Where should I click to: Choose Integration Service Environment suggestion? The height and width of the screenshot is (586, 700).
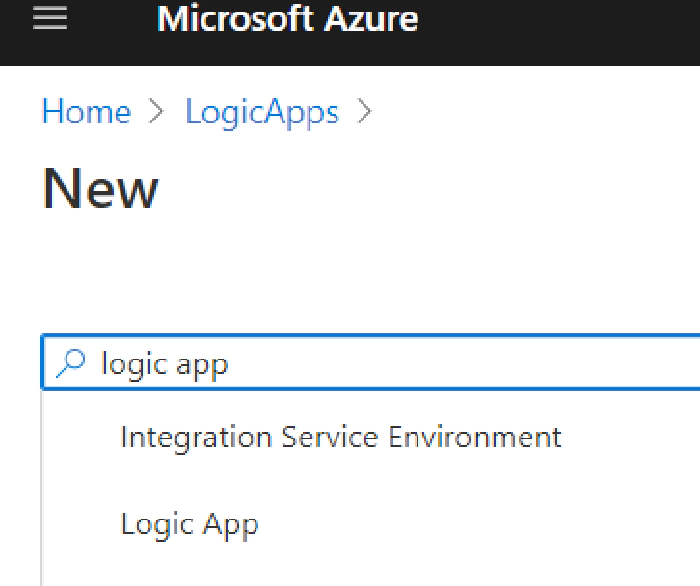[x=371, y=436]
